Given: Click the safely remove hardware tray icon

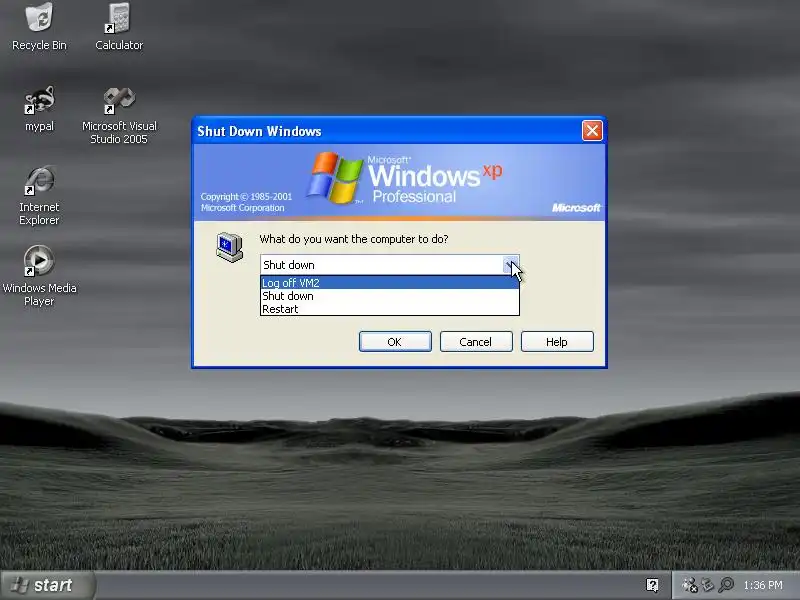Looking at the screenshot, I should tap(708, 585).
